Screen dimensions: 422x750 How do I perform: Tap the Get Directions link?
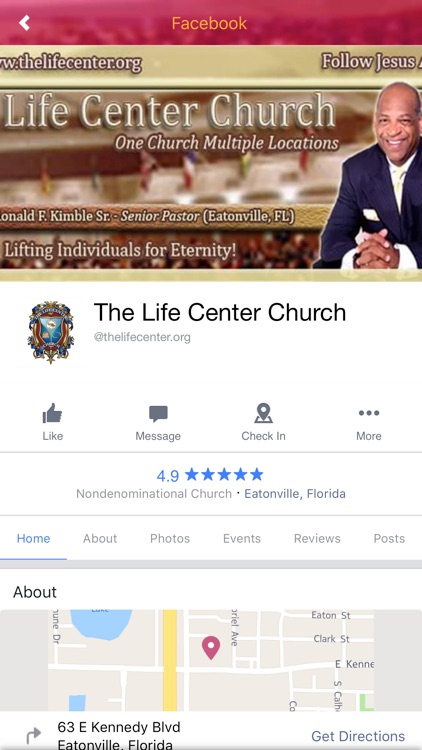(x=358, y=736)
